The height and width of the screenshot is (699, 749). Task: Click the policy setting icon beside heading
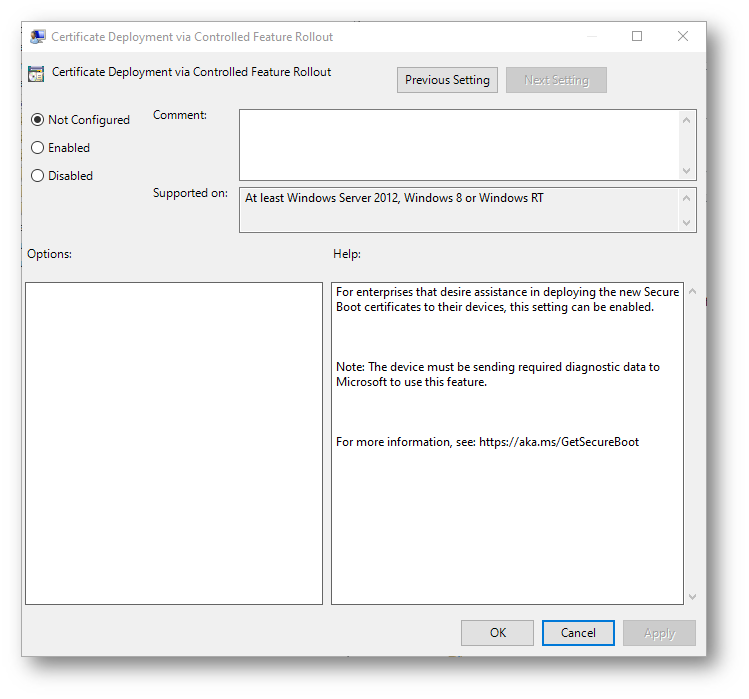36,74
